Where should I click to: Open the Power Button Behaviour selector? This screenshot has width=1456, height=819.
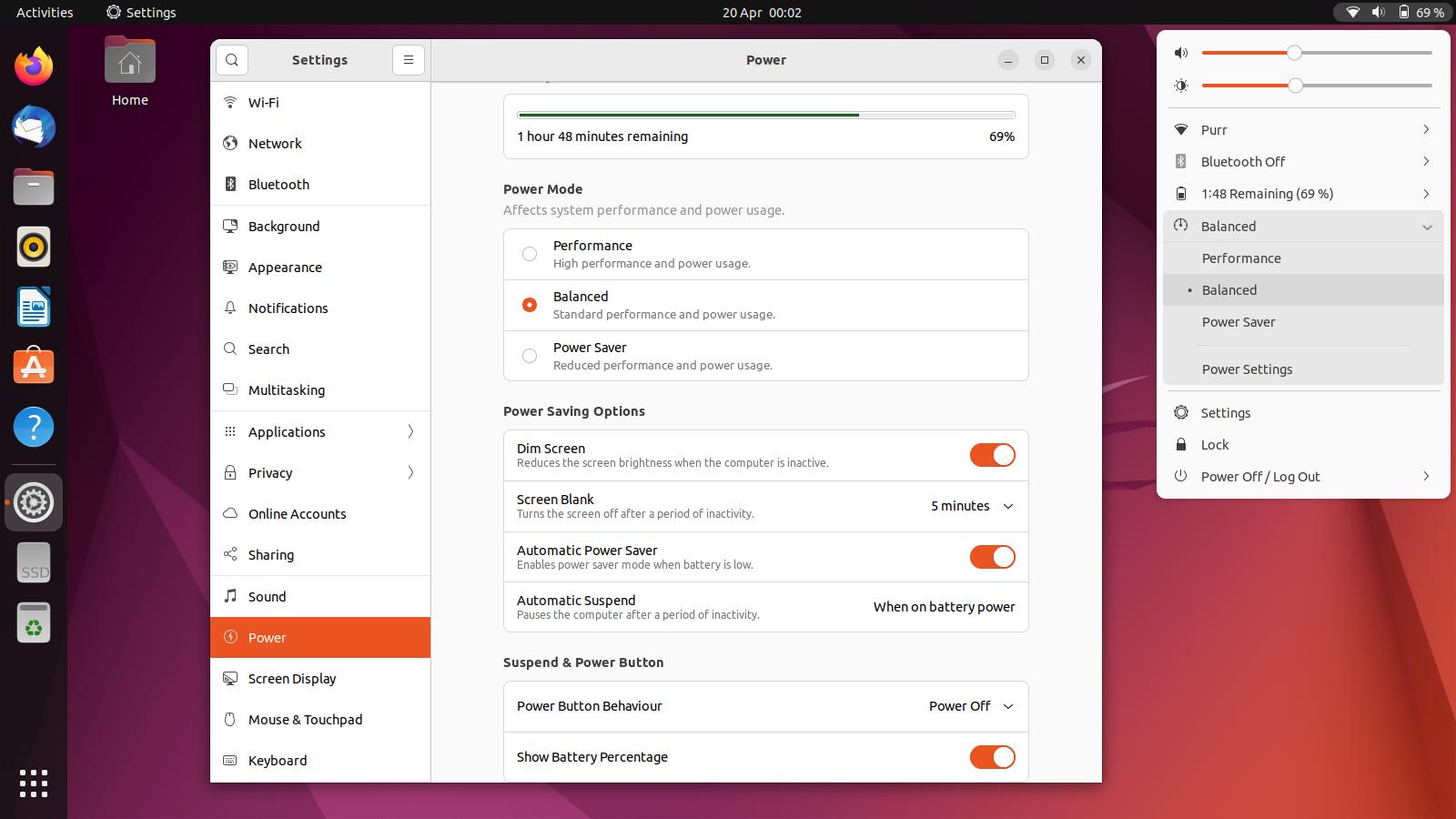click(x=968, y=706)
